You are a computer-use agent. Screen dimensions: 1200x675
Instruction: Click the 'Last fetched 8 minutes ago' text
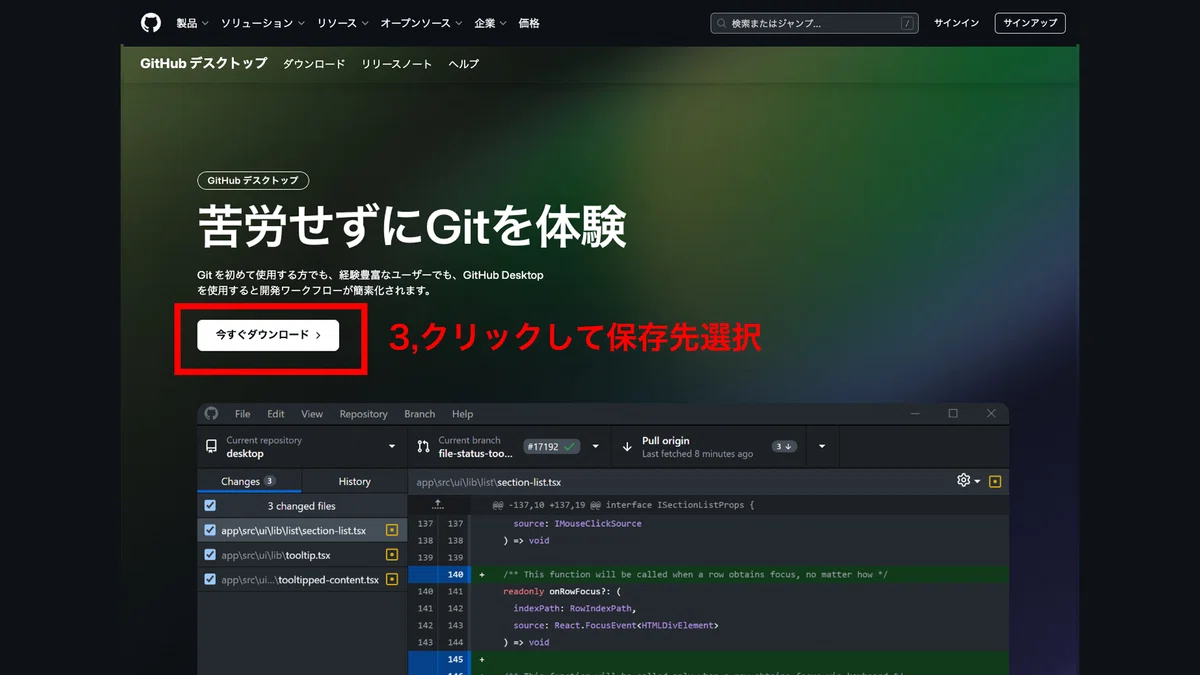pyautogui.click(x=697, y=454)
